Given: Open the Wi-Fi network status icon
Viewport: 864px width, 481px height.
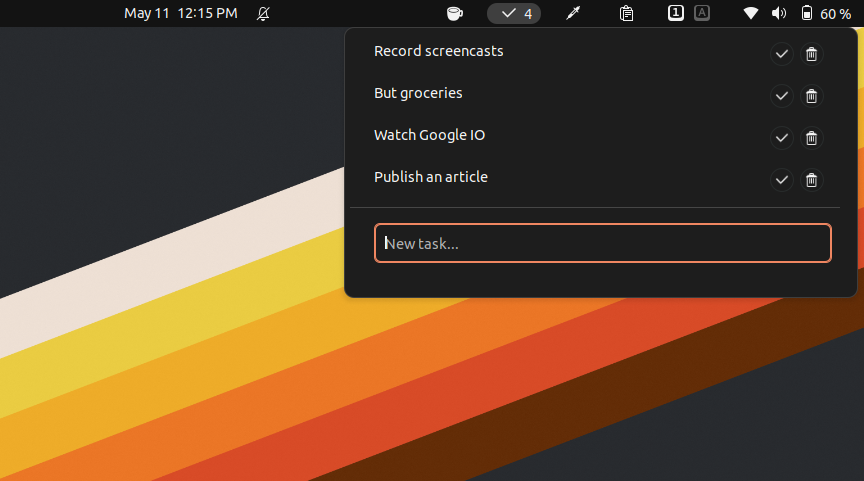Looking at the screenshot, I should [750, 13].
